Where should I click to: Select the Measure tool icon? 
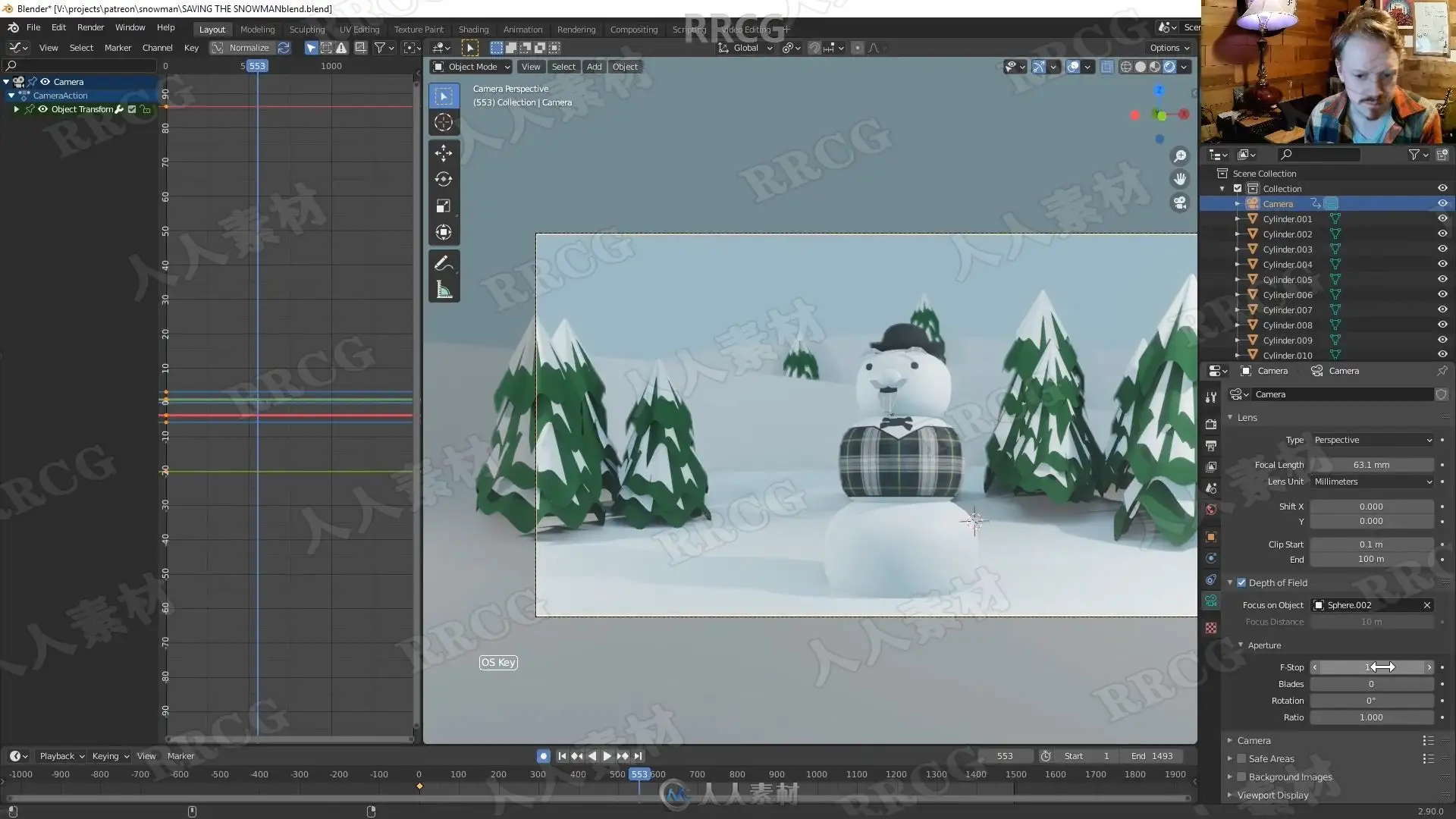[444, 290]
